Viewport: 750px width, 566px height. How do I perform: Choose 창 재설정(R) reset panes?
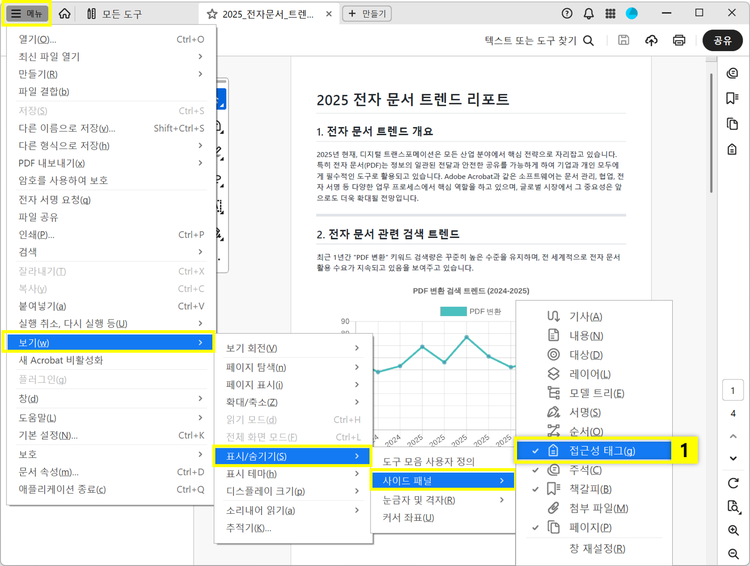tap(594, 549)
